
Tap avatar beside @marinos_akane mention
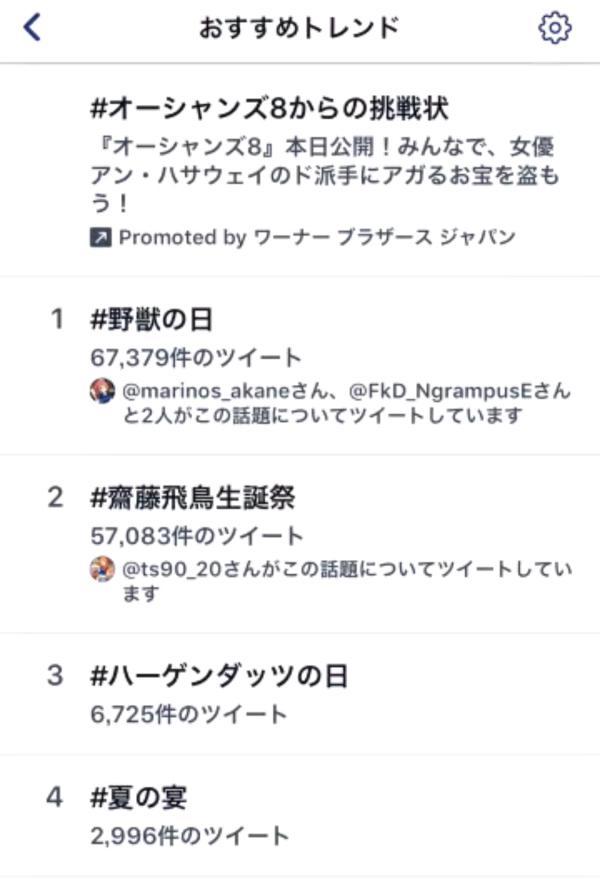click(x=102, y=391)
